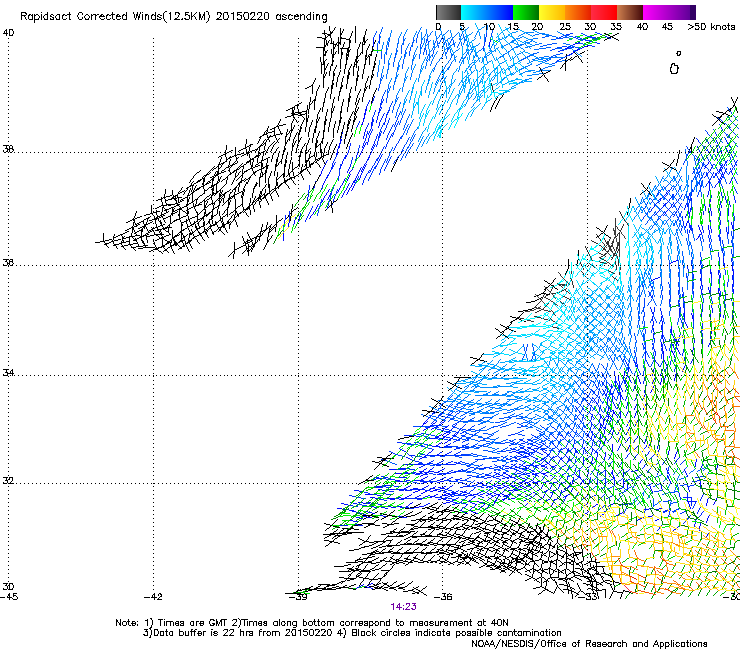This screenshot has width=740, height=650.
Task: Click the 'NOAA/NESDIS/Office of Research and Applications' credit
Action: [x=589, y=644]
